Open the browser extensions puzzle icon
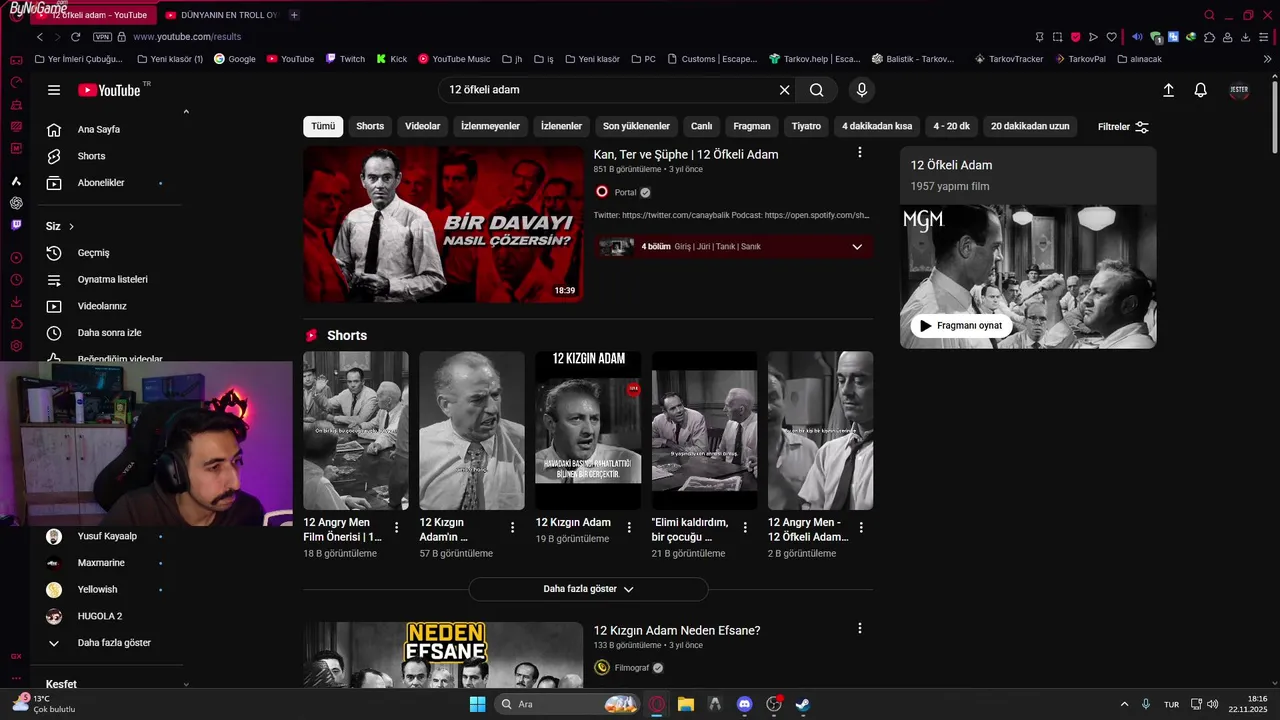 (x=1209, y=37)
